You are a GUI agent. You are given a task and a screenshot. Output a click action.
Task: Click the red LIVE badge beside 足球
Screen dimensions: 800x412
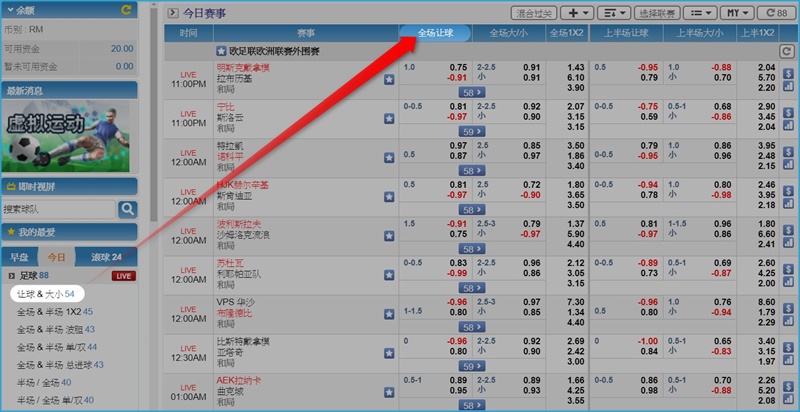coord(124,276)
